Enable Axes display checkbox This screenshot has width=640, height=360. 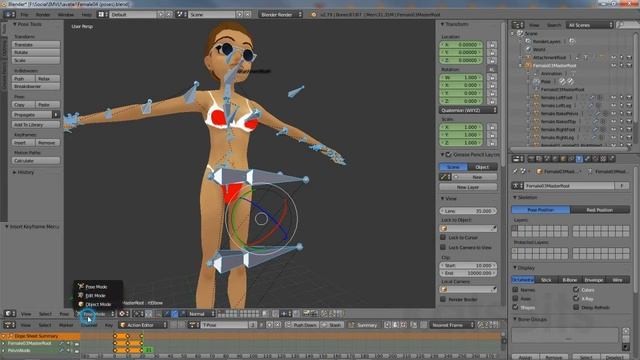(516, 298)
